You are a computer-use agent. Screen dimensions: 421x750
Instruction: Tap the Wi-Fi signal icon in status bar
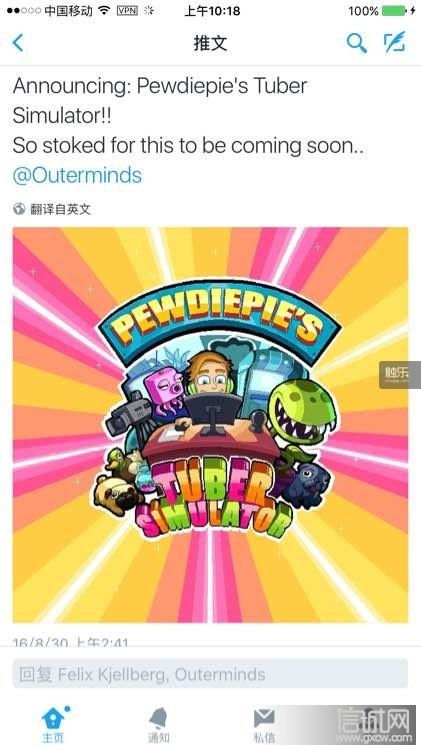pos(104,11)
